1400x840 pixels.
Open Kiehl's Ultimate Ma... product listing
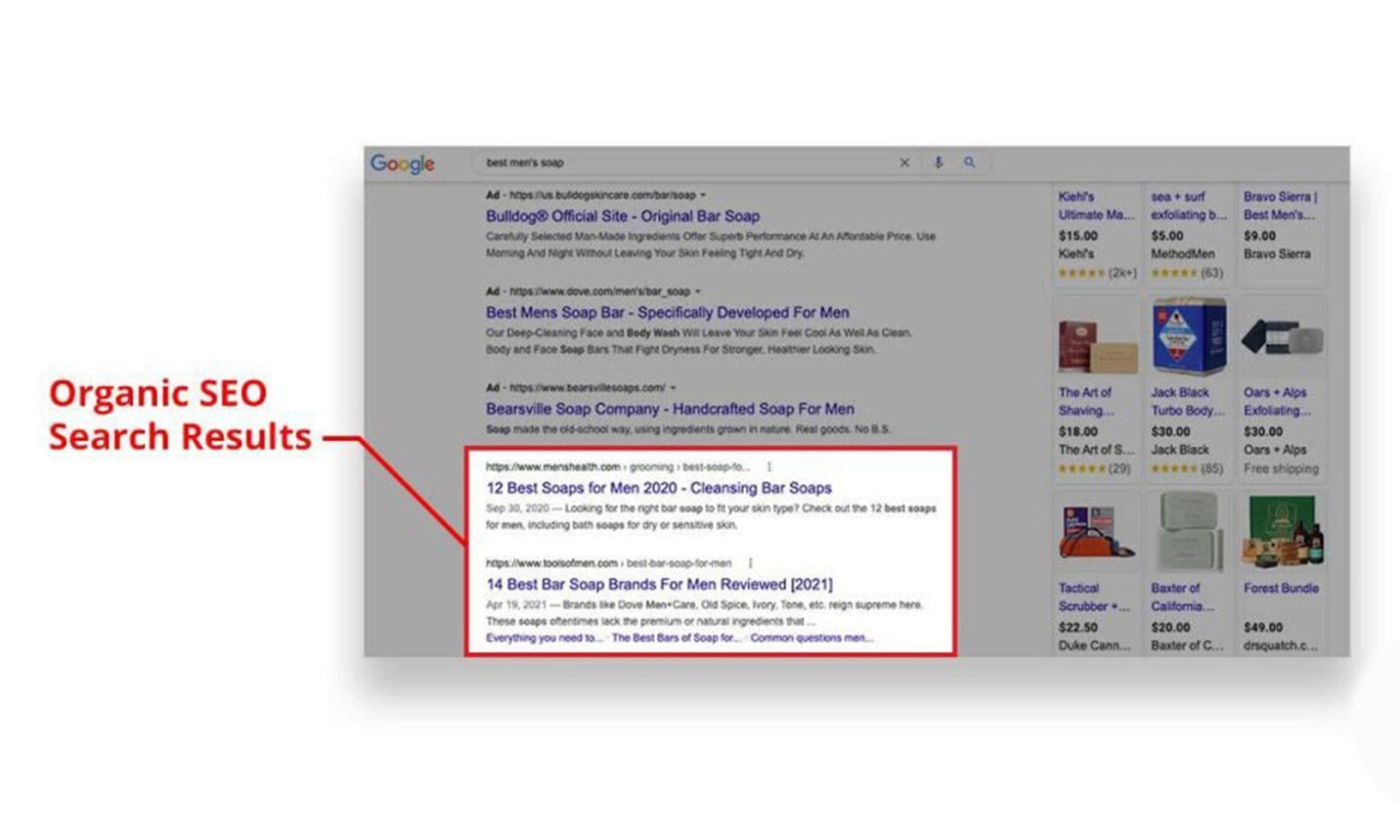click(x=1096, y=205)
